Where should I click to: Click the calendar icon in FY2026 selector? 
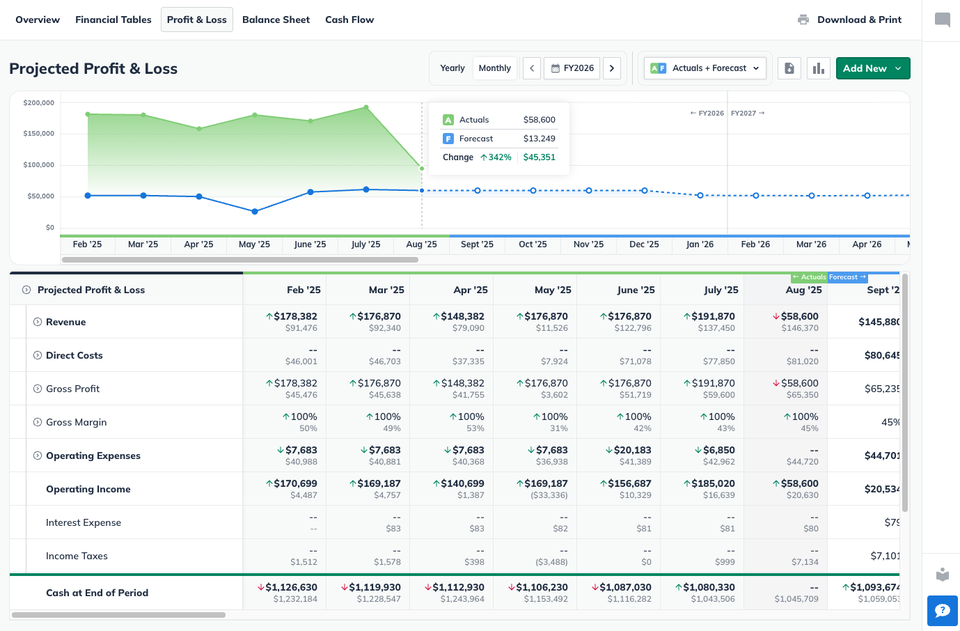coord(555,69)
